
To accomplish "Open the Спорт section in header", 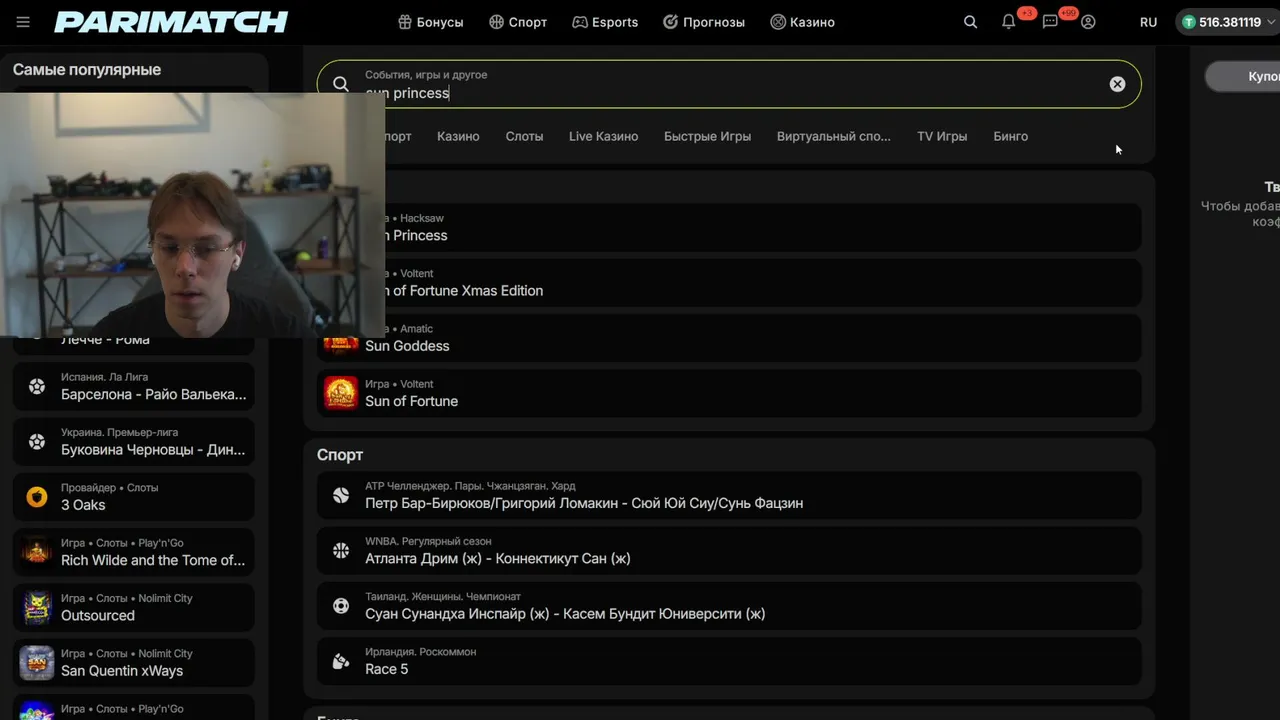I will tap(518, 22).
